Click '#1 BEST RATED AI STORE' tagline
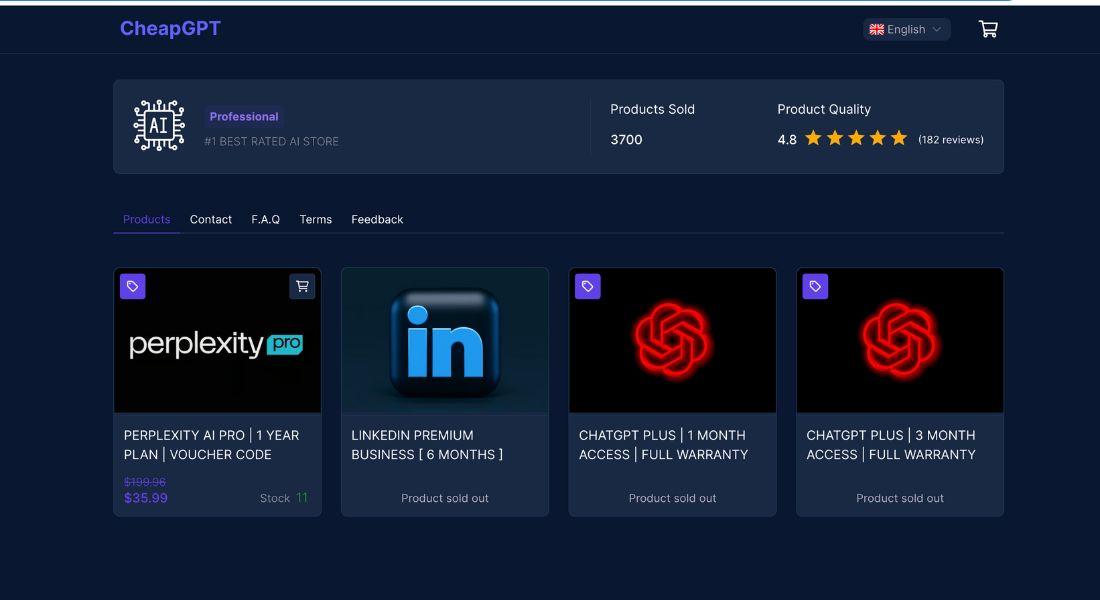Viewport: 1100px width, 600px height. pyautogui.click(x=271, y=142)
